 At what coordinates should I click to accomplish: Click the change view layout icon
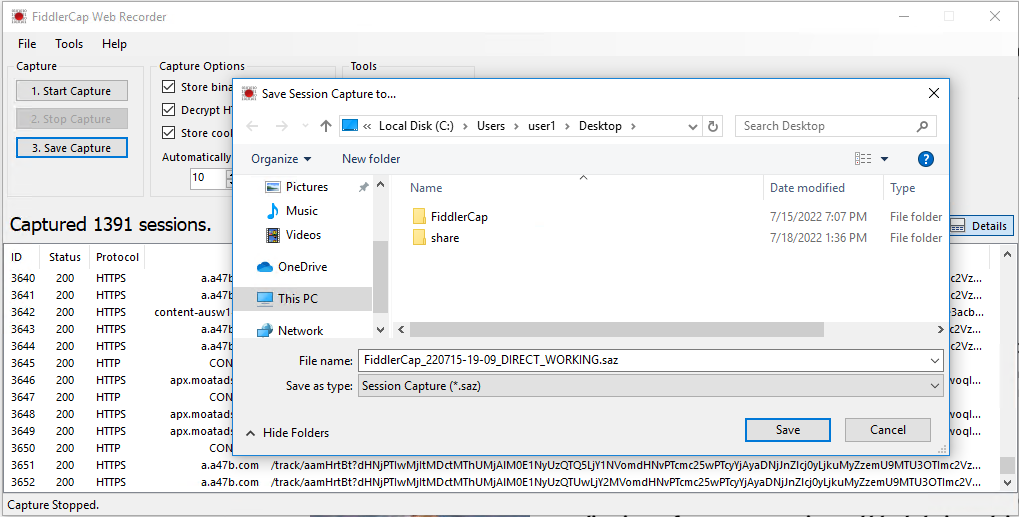pos(863,159)
